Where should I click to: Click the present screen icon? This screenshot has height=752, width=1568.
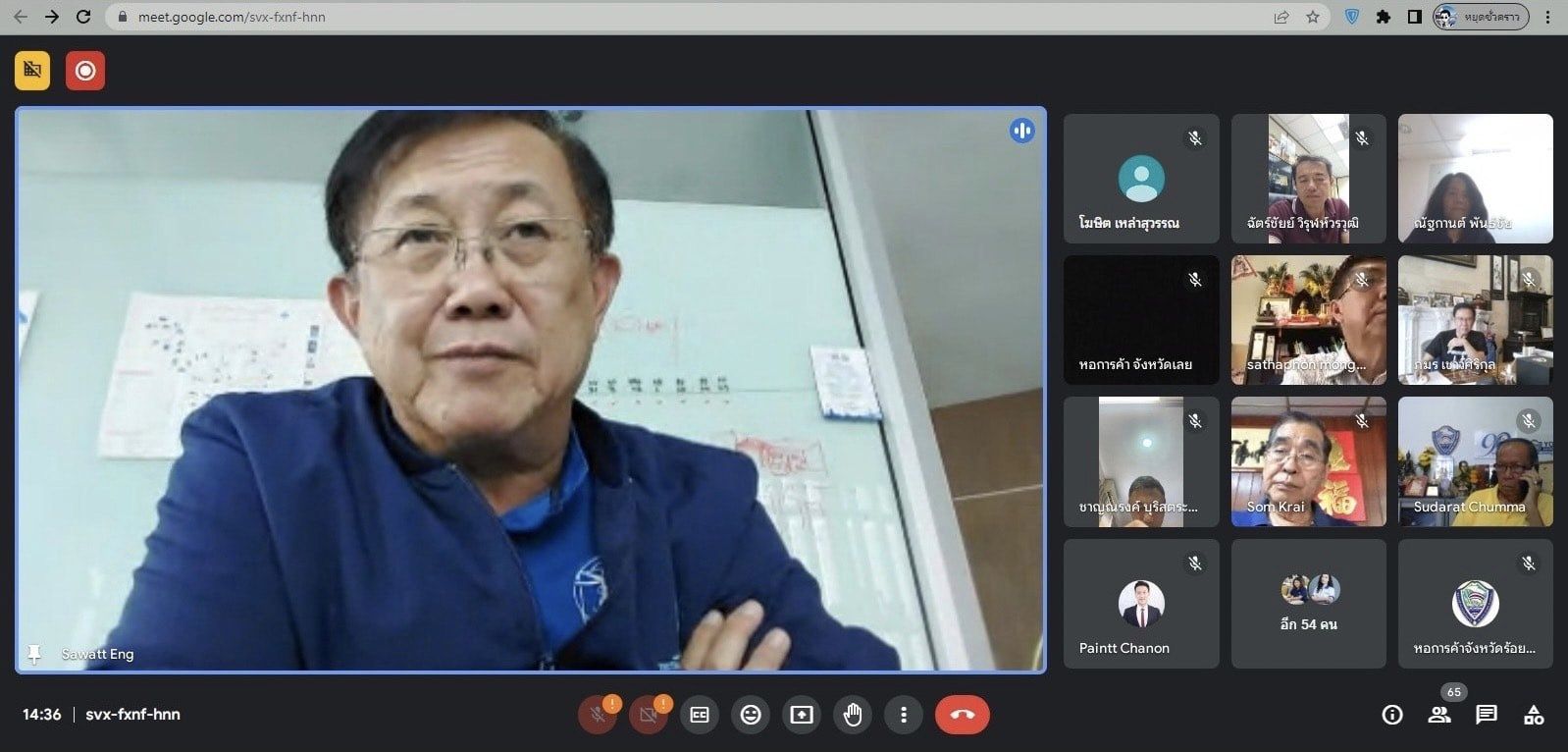[x=802, y=715]
